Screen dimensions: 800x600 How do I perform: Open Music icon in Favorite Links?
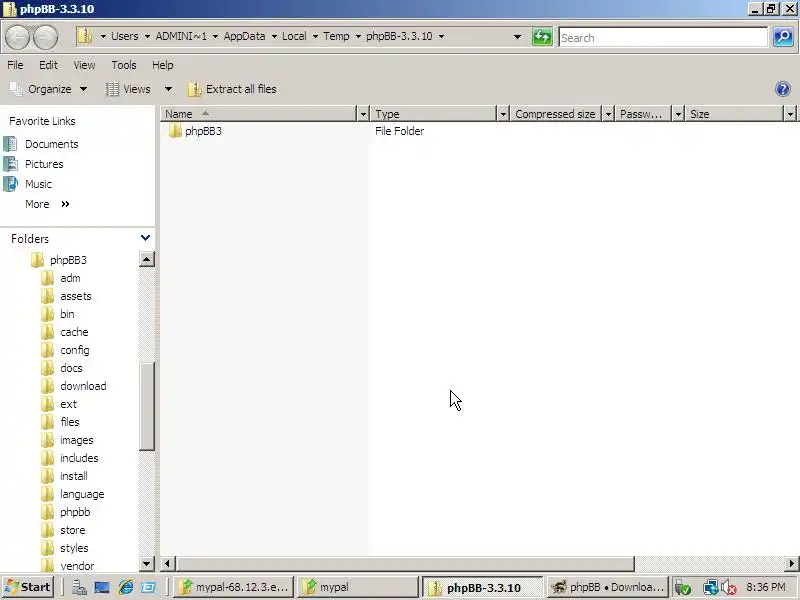point(10,184)
